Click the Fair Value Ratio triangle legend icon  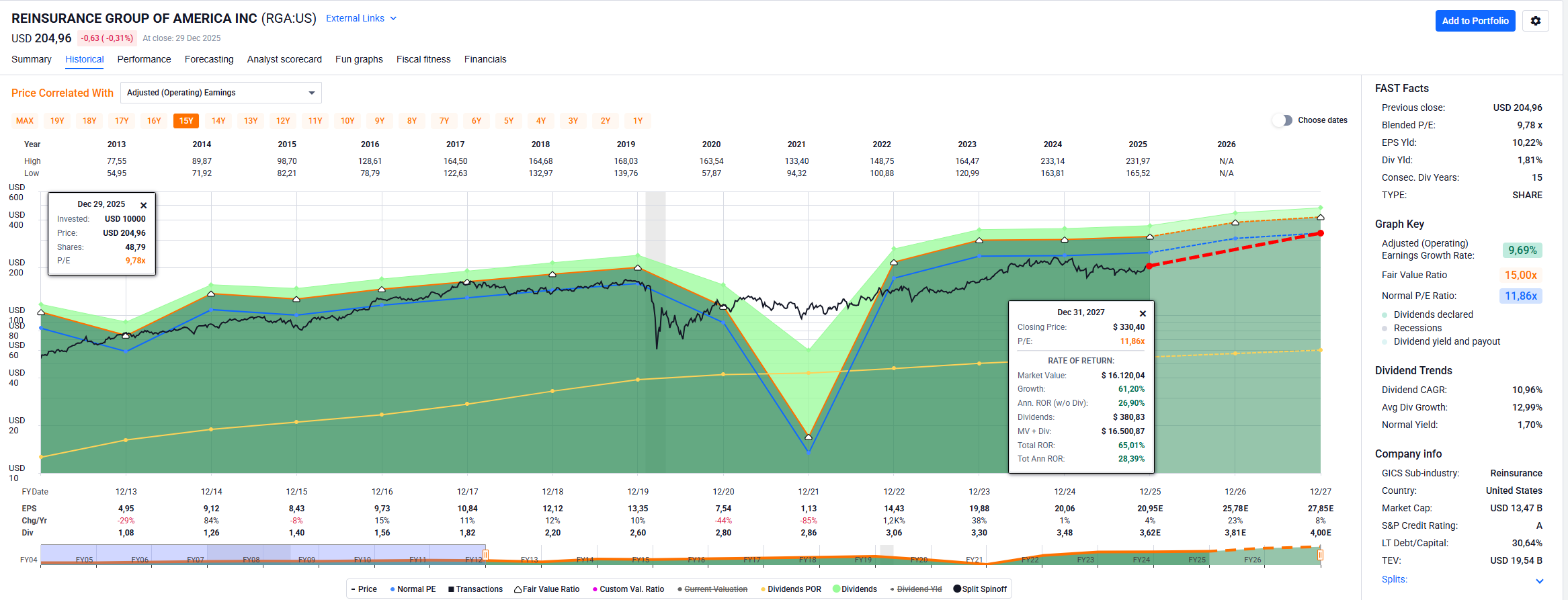(518, 589)
